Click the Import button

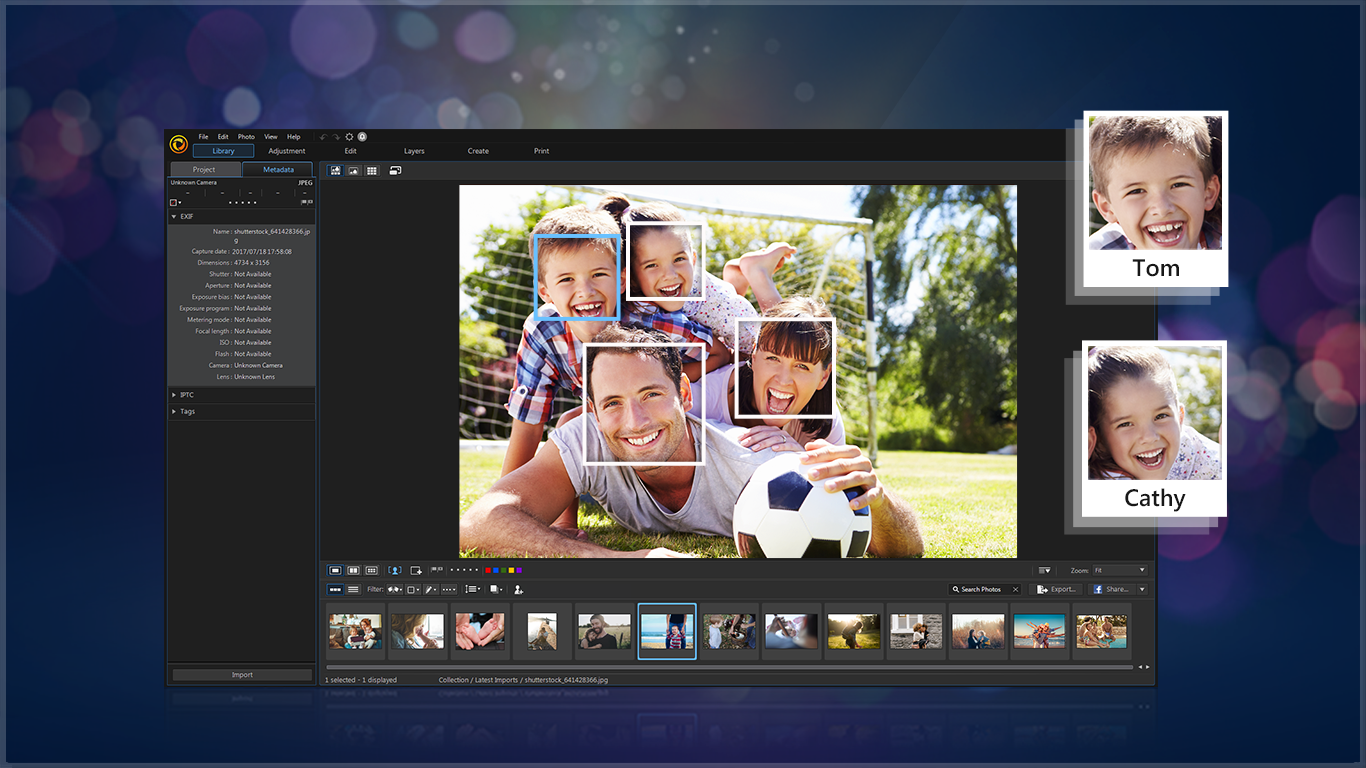pyautogui.click(x=242, y=675)
